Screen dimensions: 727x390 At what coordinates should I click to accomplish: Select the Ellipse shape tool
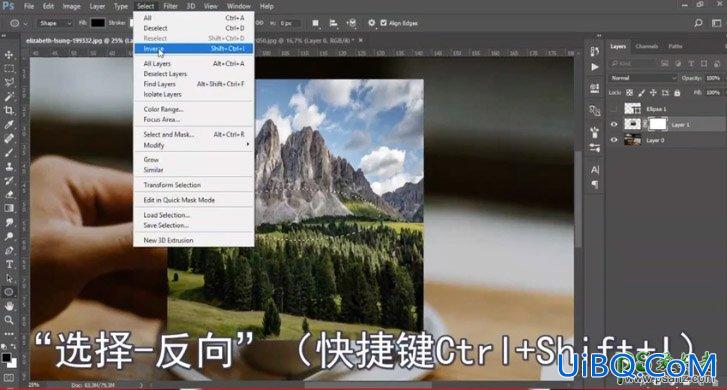coord(9,292)
